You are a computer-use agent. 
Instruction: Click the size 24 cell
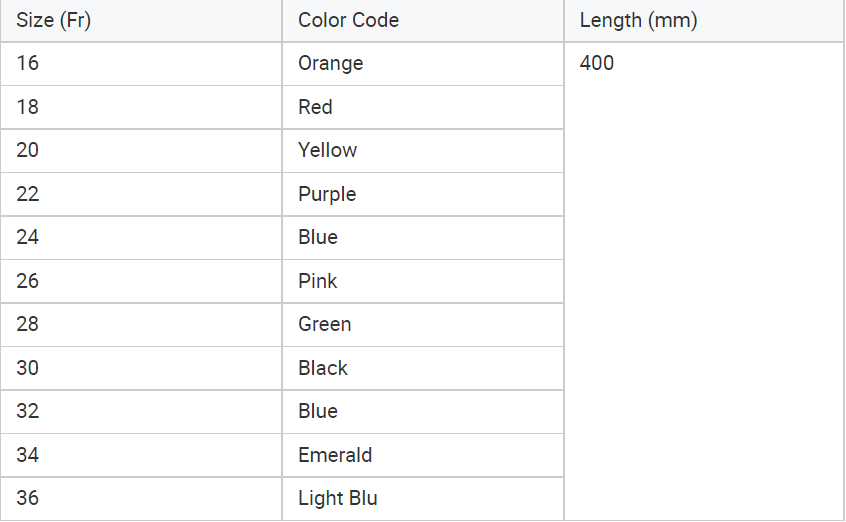coord(141,238)
